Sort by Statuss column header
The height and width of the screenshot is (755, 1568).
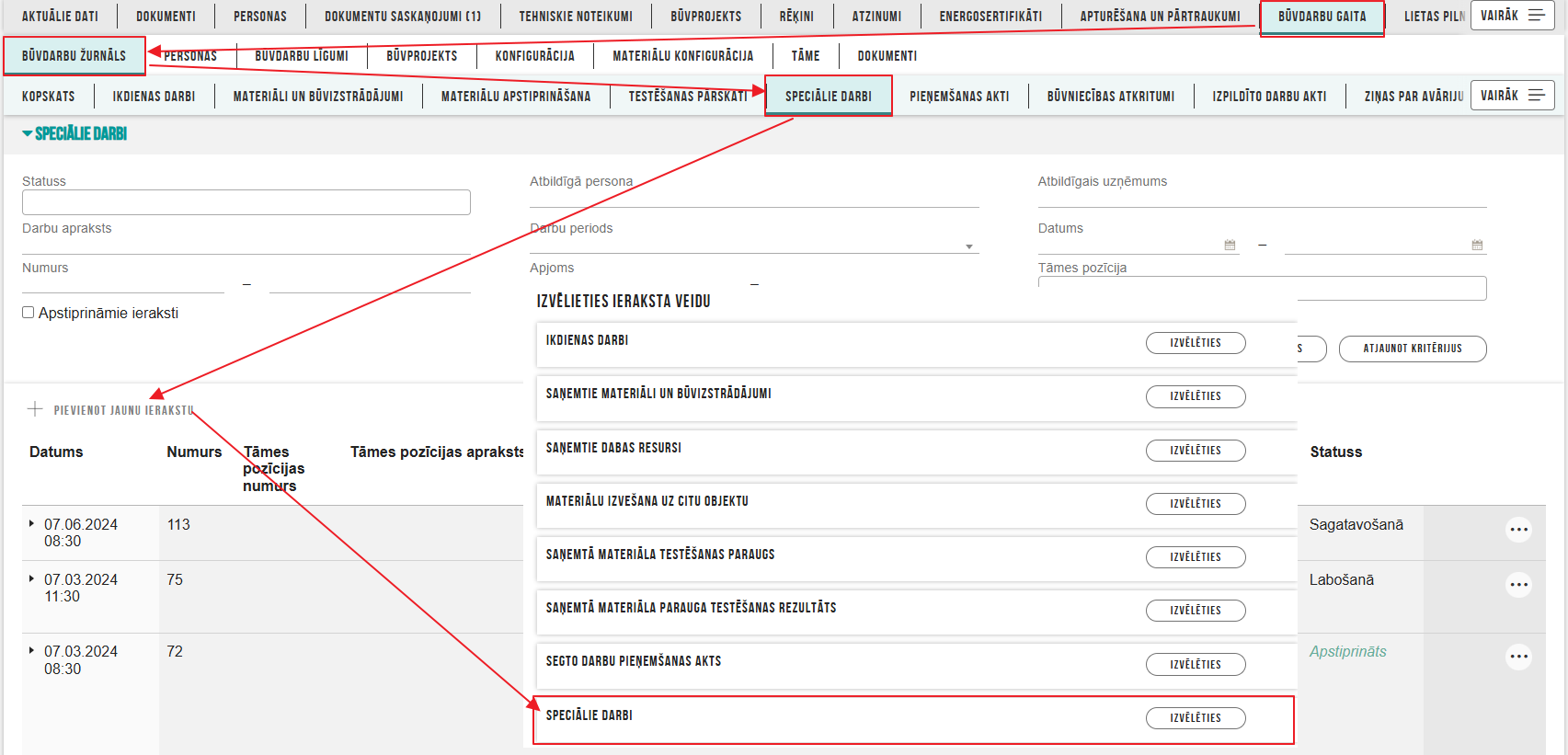(1335, 452)
